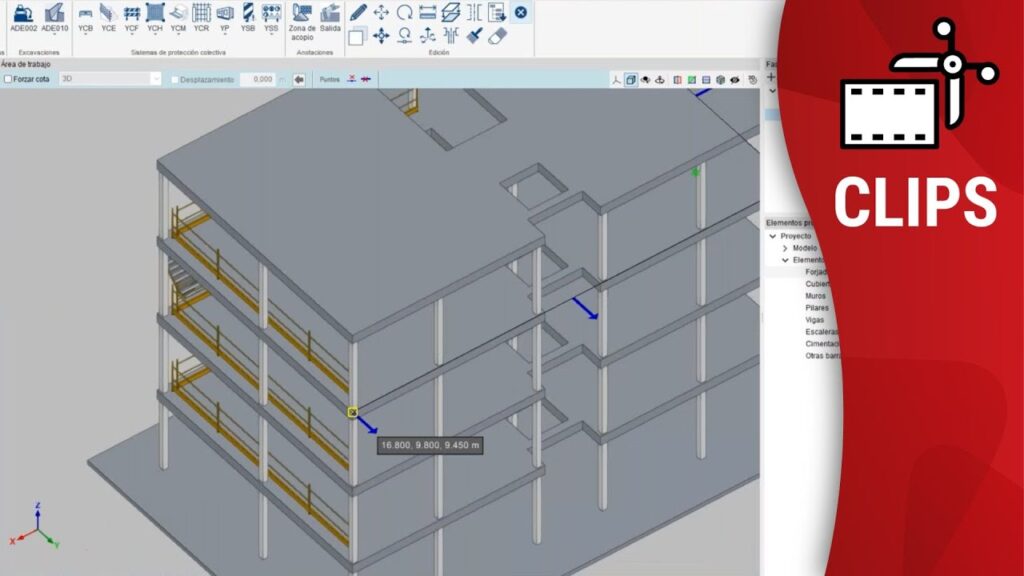
Task: Open the 3D view dropdown
Action: [x=155, y=79]
